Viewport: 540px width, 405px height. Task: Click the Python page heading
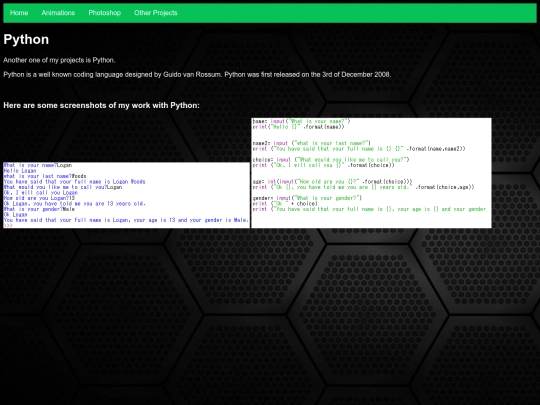26,40
